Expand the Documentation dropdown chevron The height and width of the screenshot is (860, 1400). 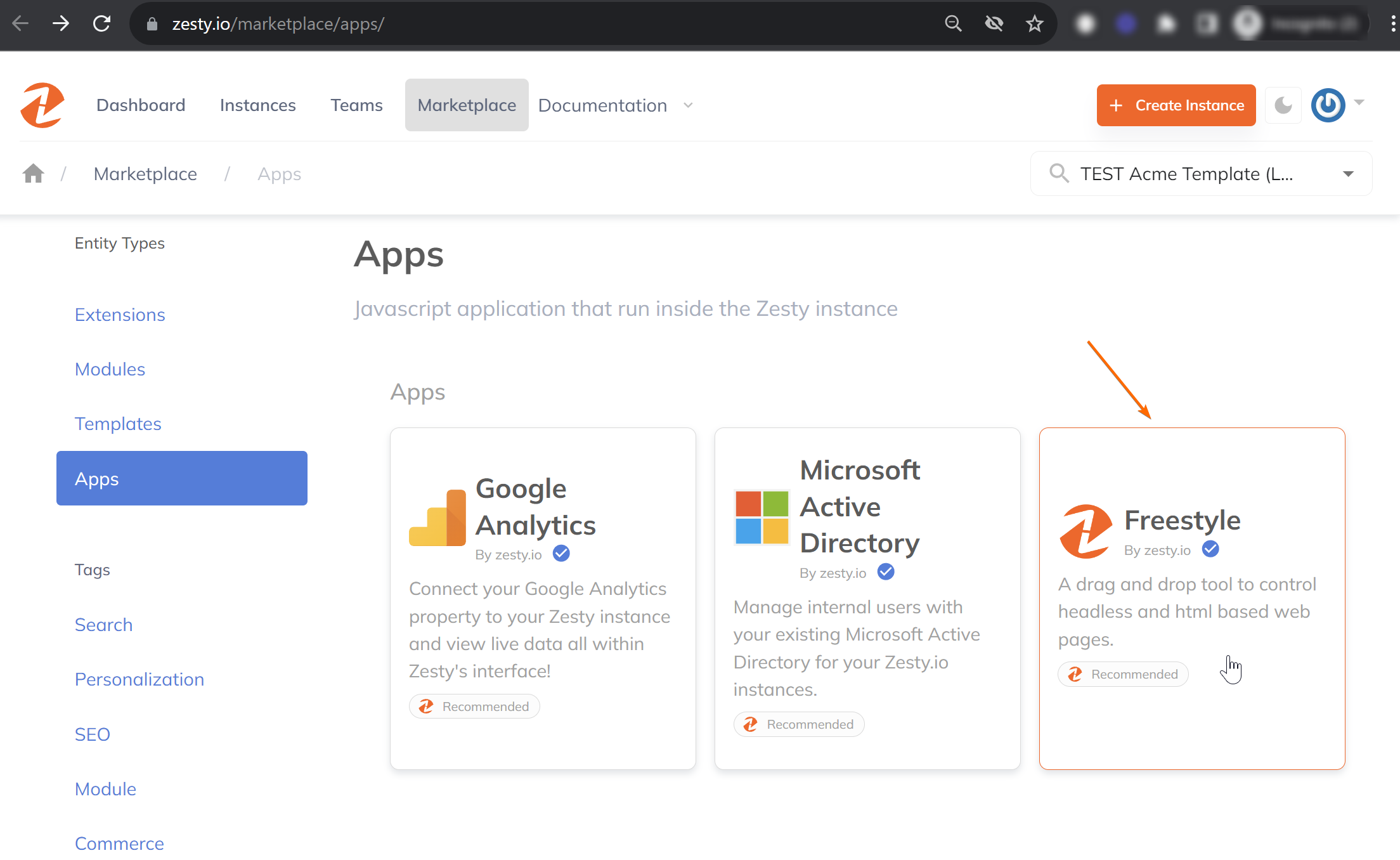tap(688, 105)
